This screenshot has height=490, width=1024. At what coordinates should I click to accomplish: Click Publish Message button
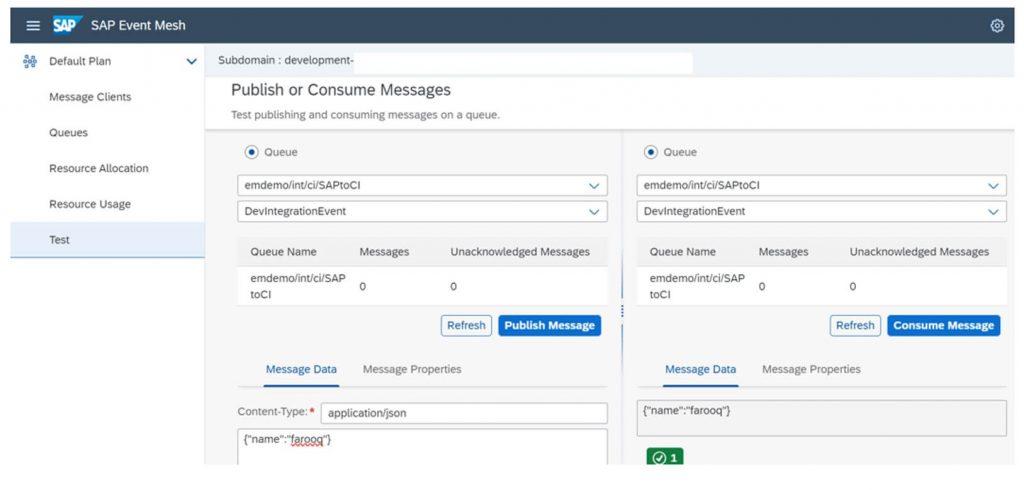549,325
